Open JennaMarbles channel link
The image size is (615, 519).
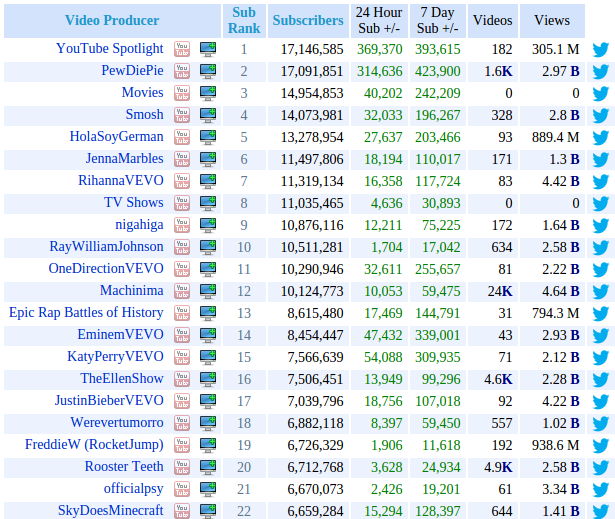[x=124, y=158]
